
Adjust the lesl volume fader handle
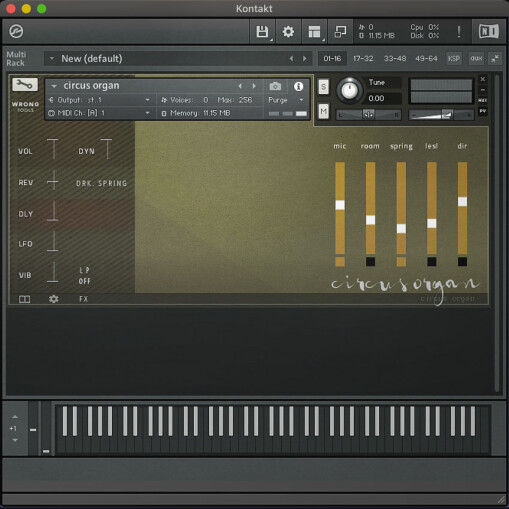click(432, 223)
